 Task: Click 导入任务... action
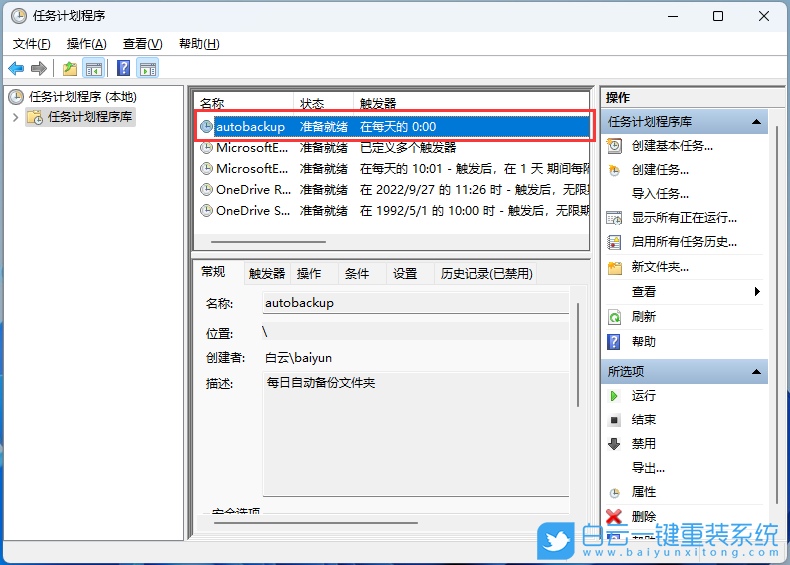click(x=660, y=194)
